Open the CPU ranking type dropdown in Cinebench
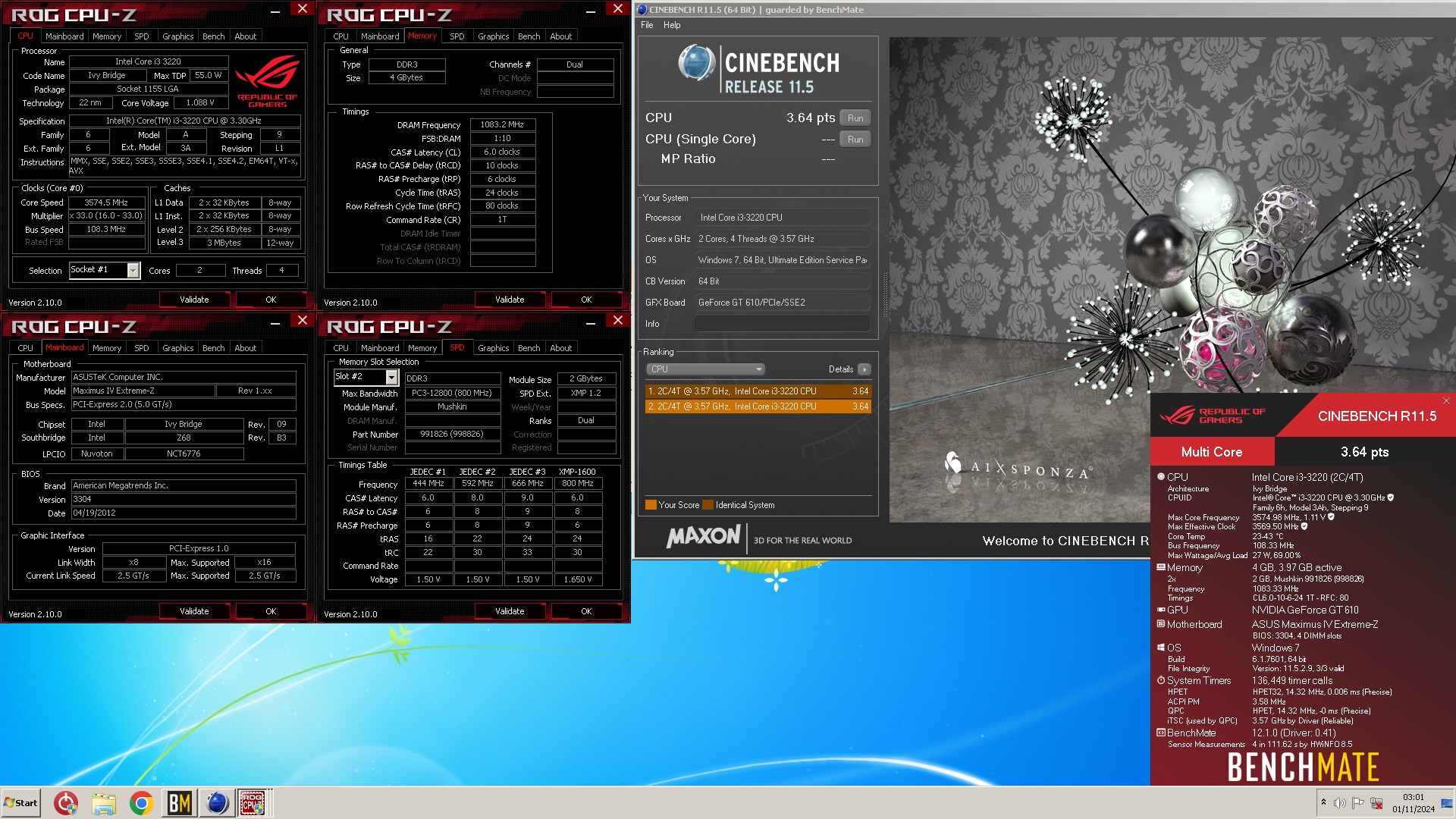This screenshot has height=819, width=1456. pos(705,369)
